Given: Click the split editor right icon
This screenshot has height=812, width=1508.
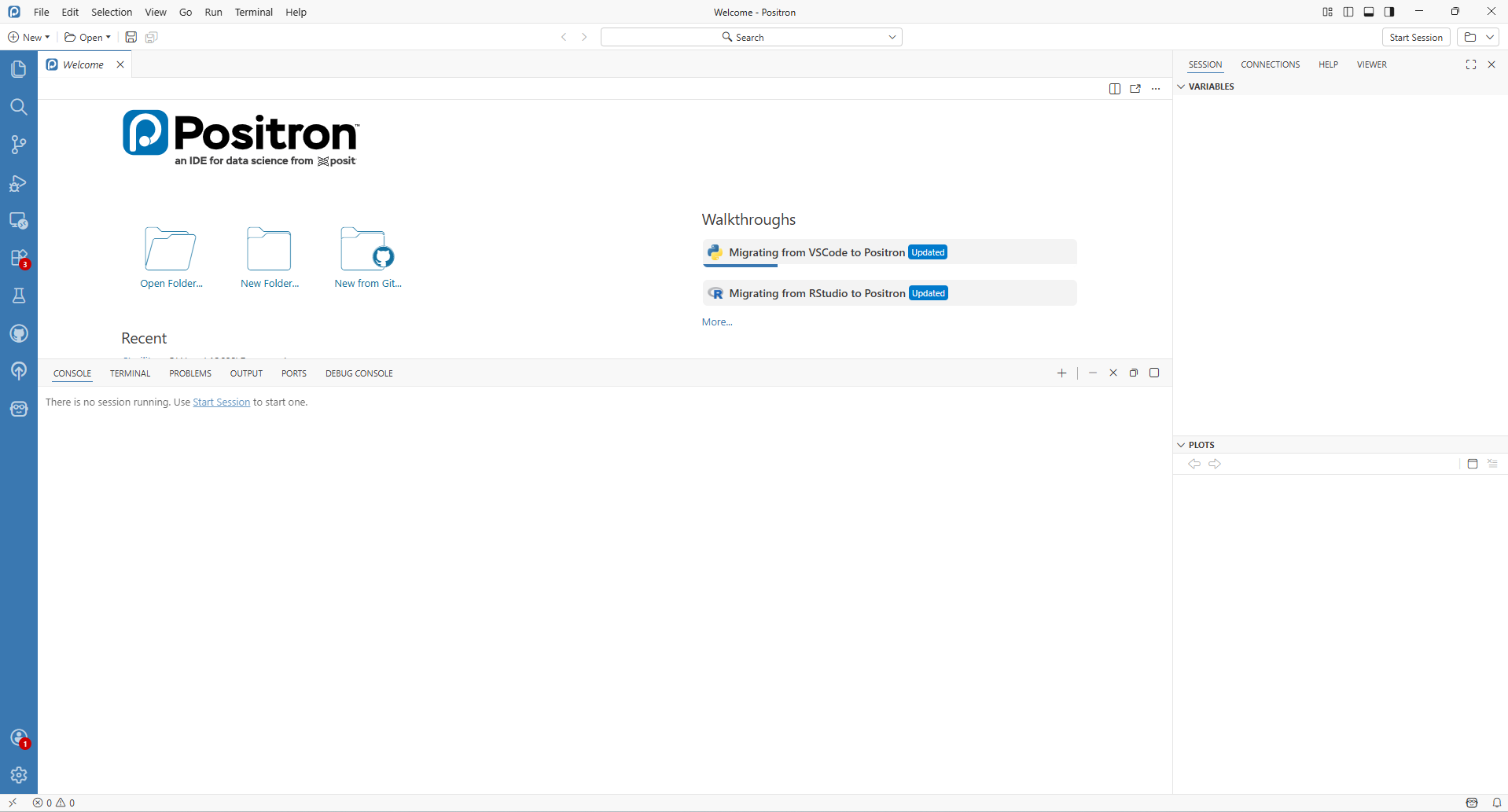Looking at the screenshot, I should coord(1114,89).
